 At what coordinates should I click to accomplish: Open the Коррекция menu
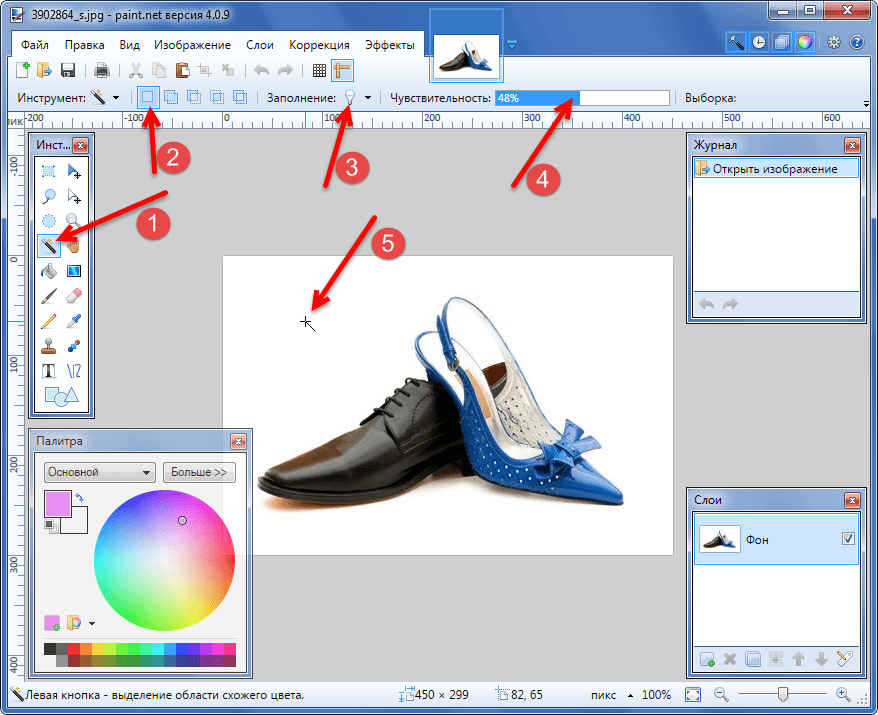tap(319, 45)
